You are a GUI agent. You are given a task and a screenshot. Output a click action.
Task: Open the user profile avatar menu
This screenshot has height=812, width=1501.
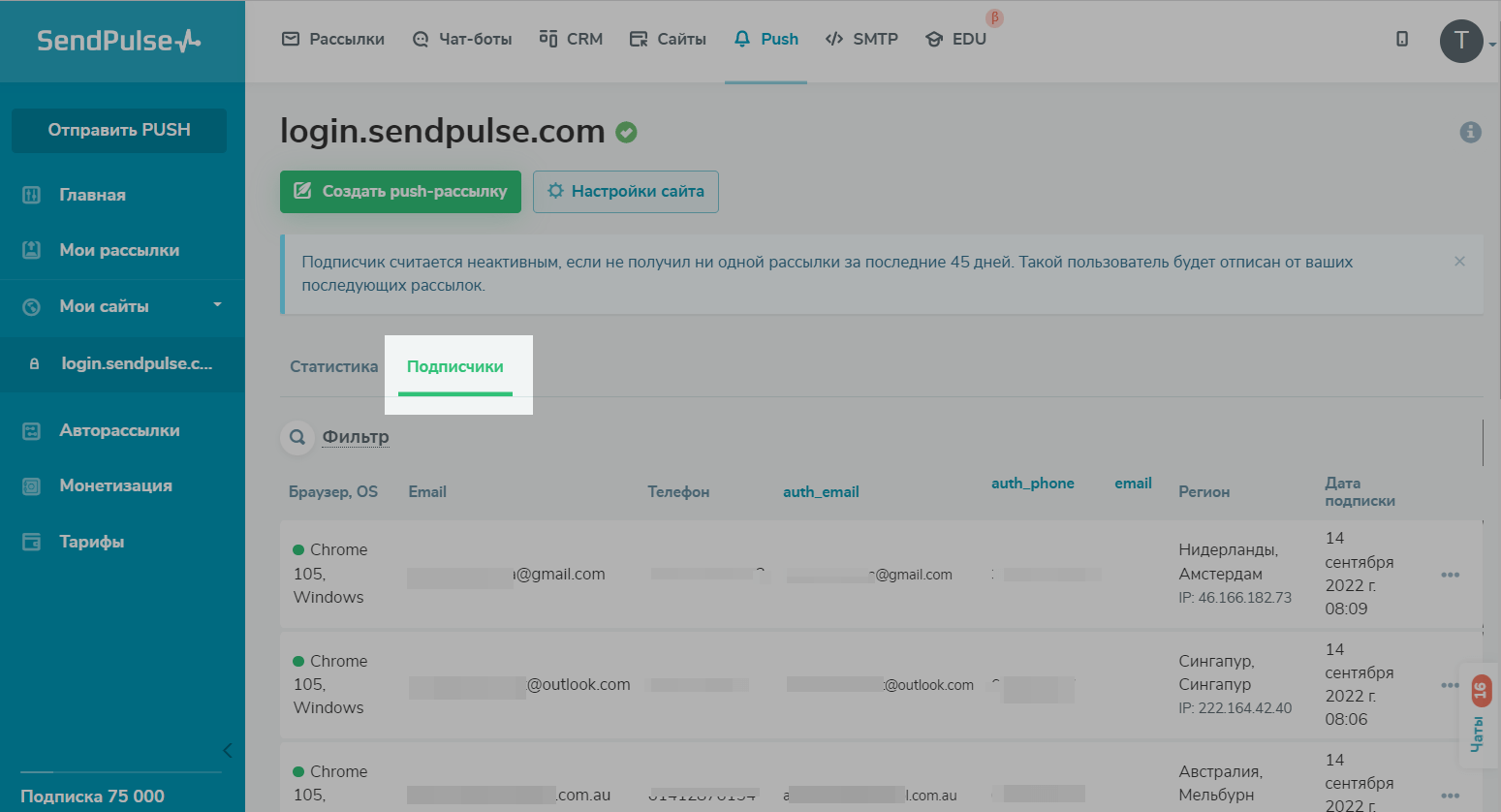[x=1461, y=41]
